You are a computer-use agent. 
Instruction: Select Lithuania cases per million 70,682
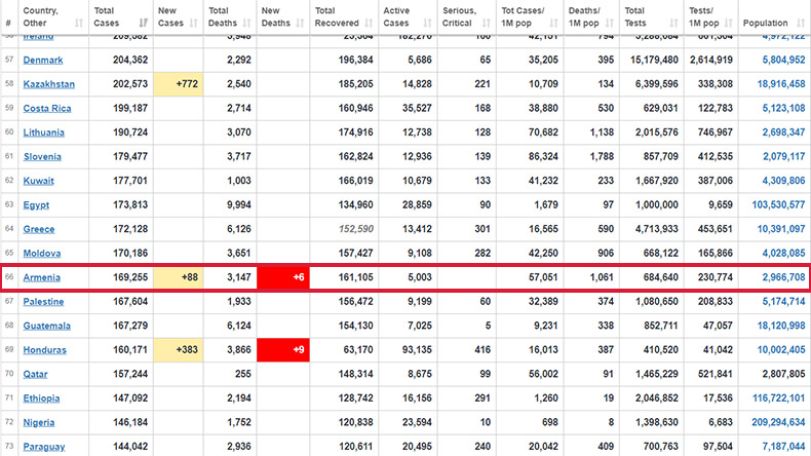[544, 132]
